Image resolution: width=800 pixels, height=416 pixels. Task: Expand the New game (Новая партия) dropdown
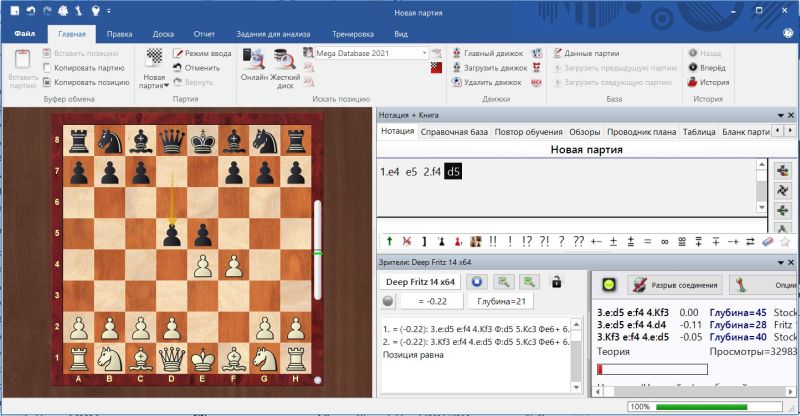(154, 86)
